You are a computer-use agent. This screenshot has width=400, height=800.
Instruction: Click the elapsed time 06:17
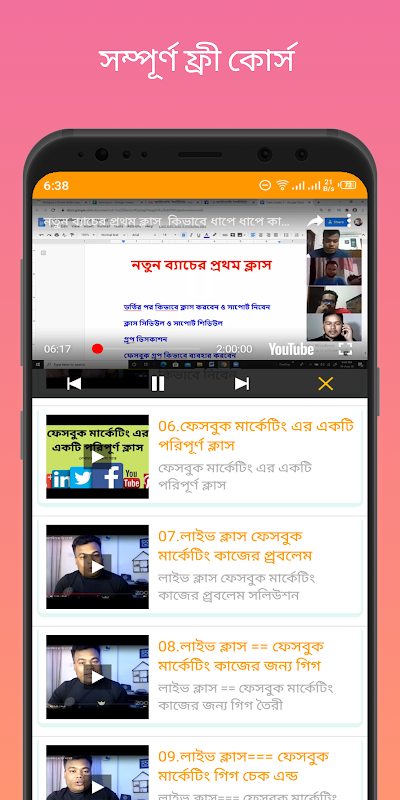tap(57, 349)
